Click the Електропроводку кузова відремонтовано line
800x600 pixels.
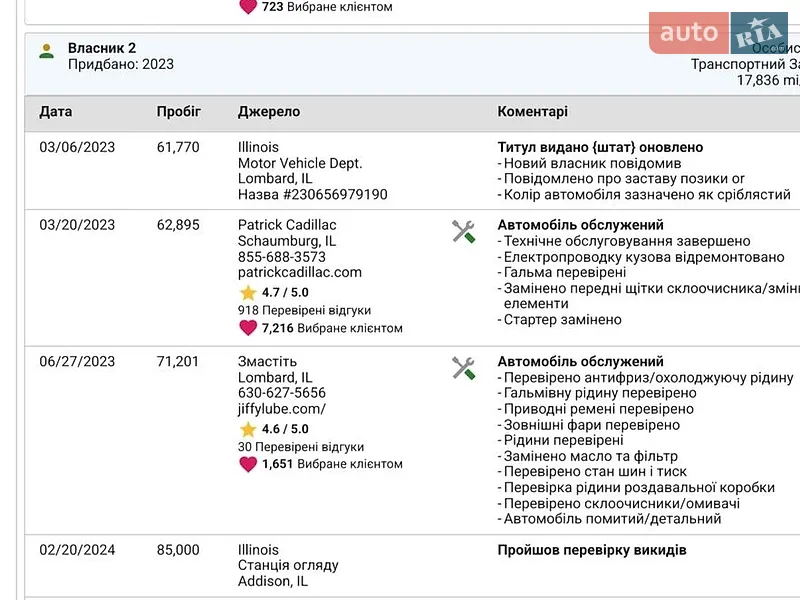click(x=644, y=257)
